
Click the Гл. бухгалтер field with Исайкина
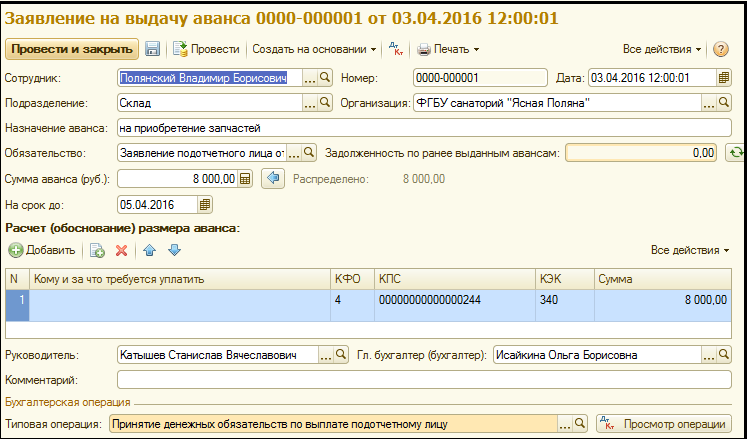[597, 355]
